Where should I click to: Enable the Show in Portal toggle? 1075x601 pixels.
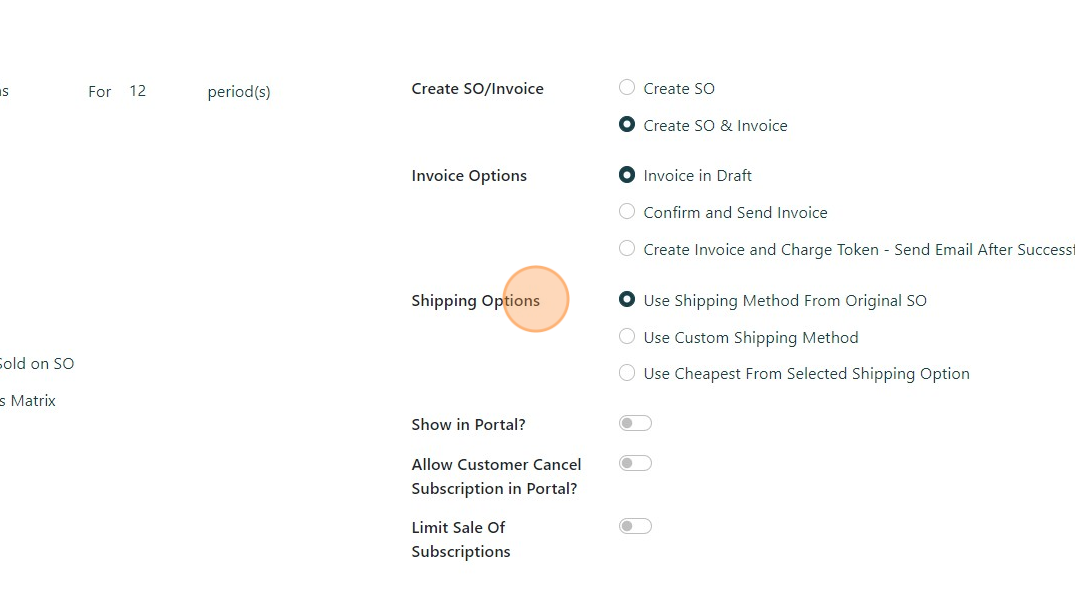635,424
